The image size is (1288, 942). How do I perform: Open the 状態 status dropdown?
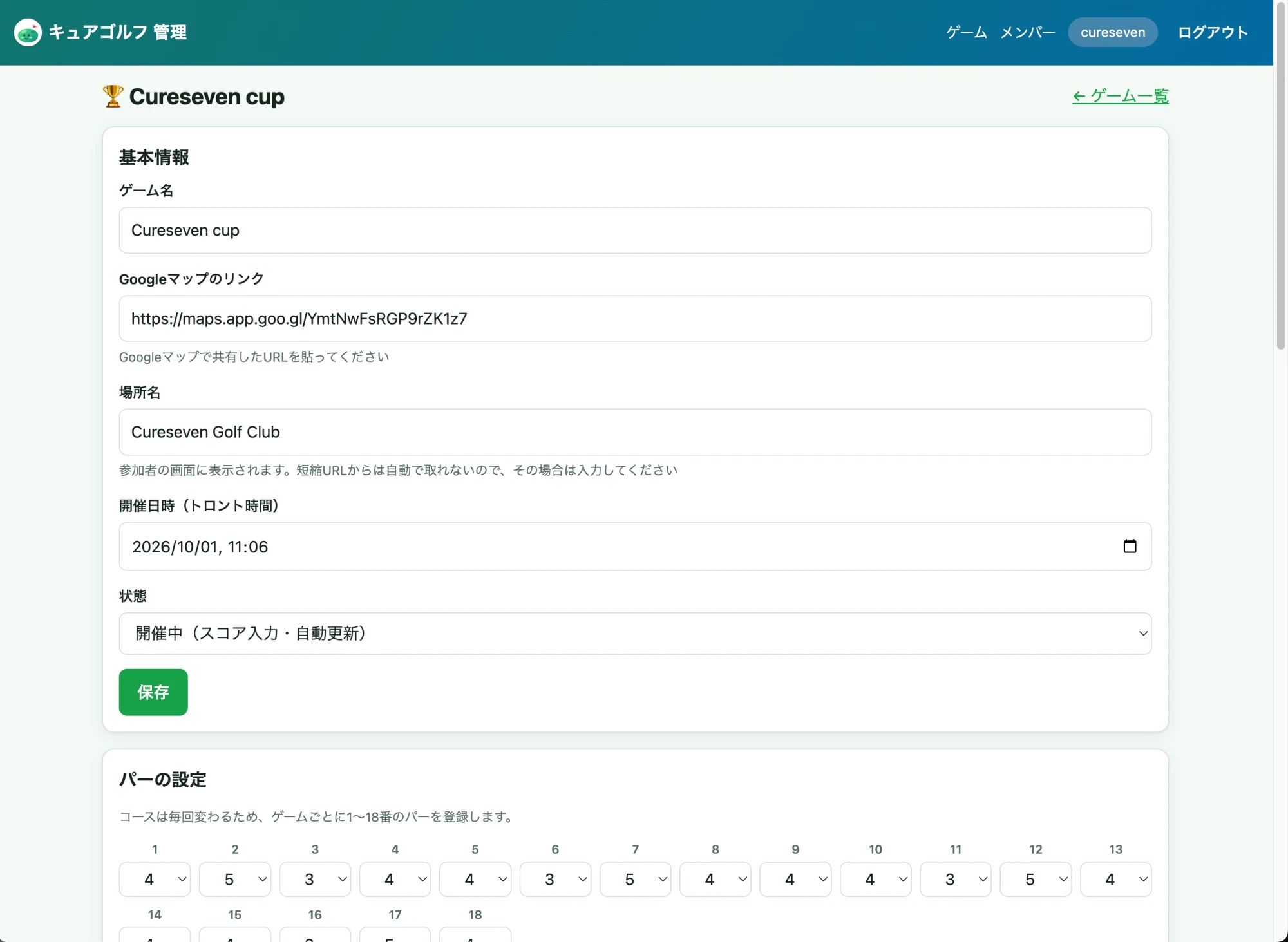[635, 634]
